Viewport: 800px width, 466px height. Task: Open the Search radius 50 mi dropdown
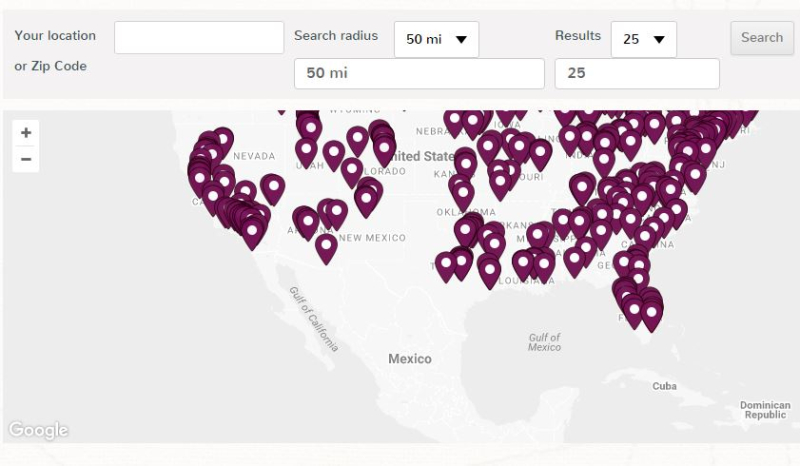(436, 39)
